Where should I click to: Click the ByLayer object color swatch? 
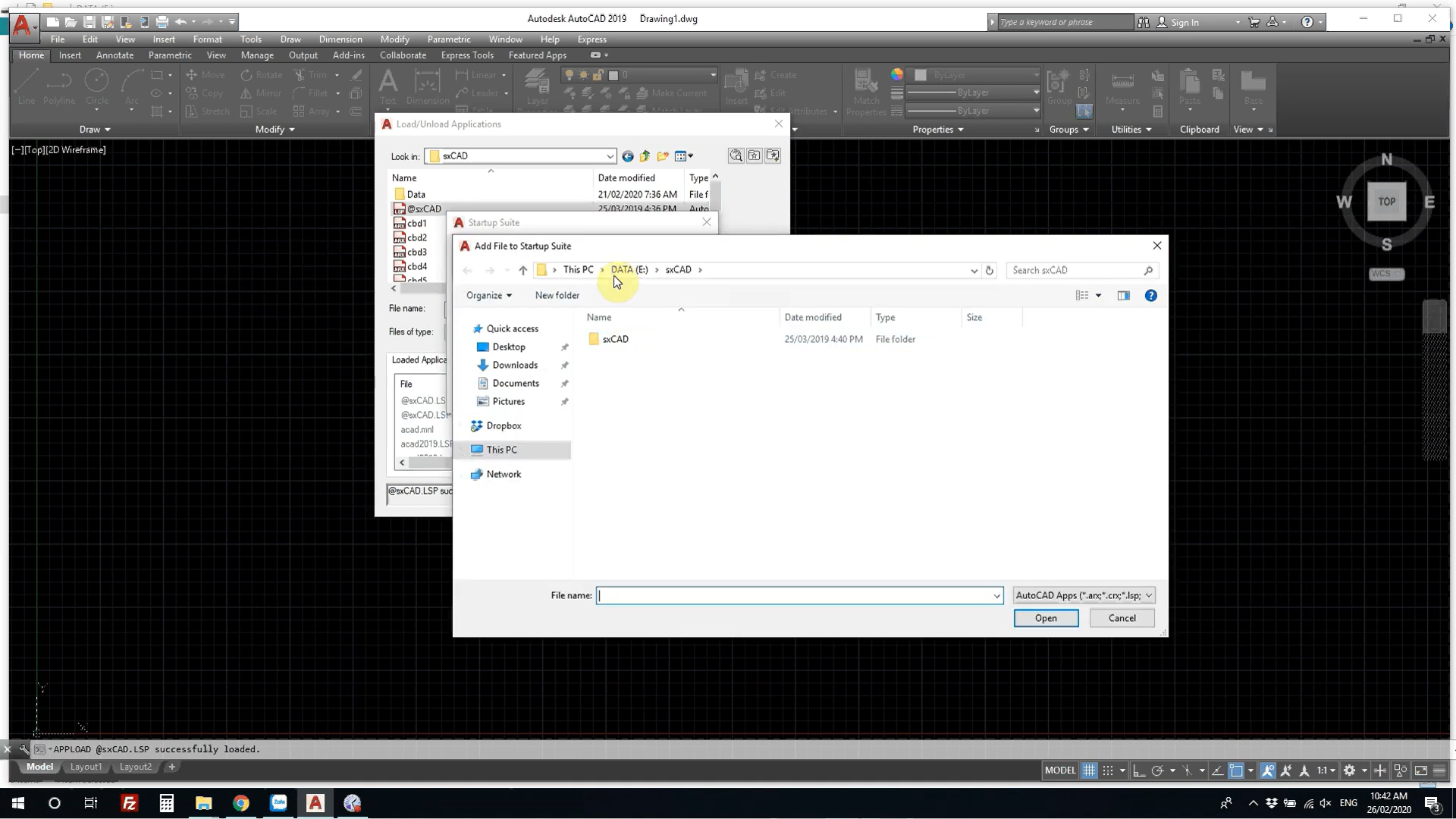(921, 75)
